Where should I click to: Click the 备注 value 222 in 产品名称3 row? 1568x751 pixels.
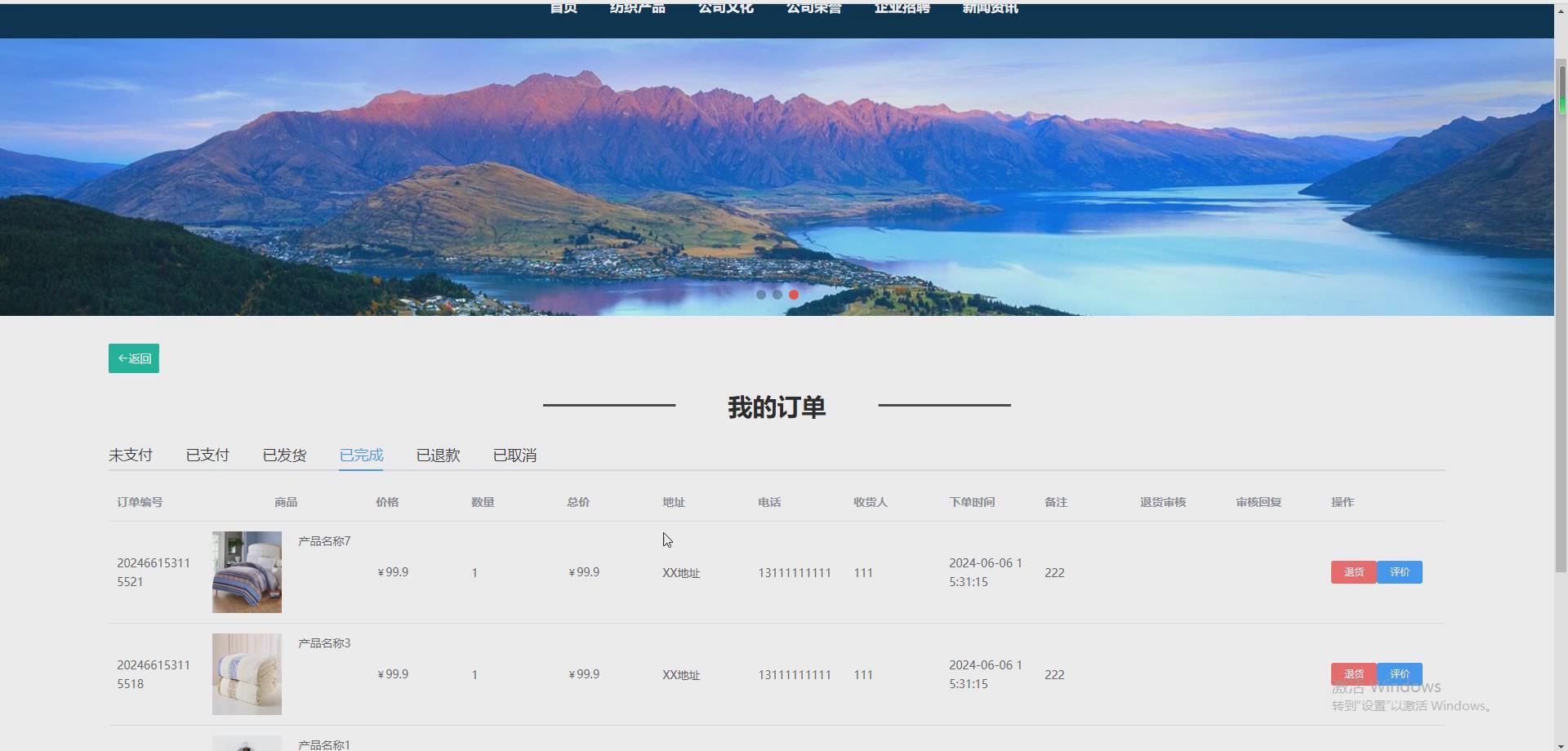coord(1054,675)
